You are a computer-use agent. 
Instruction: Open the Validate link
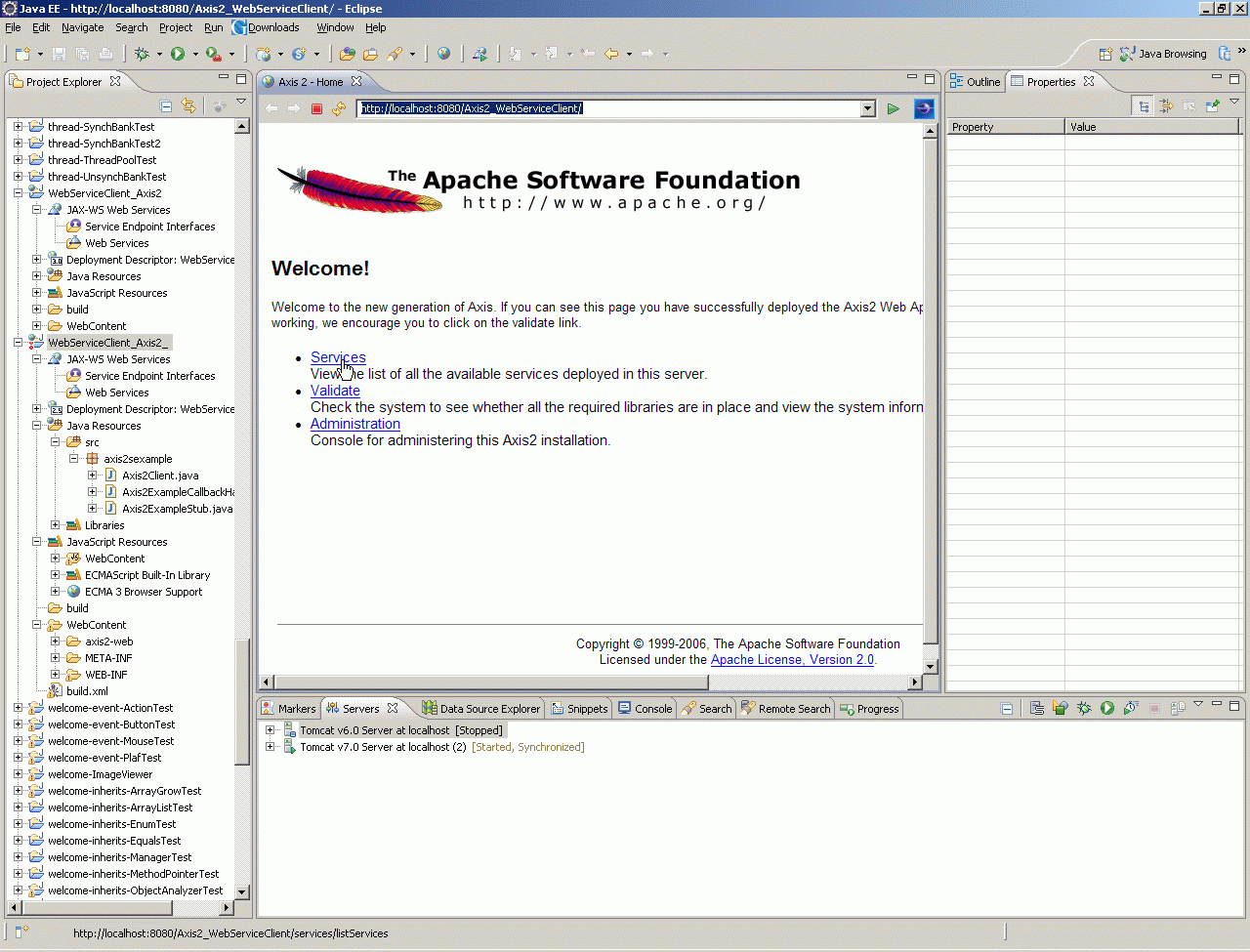click(x=335, y=391)
